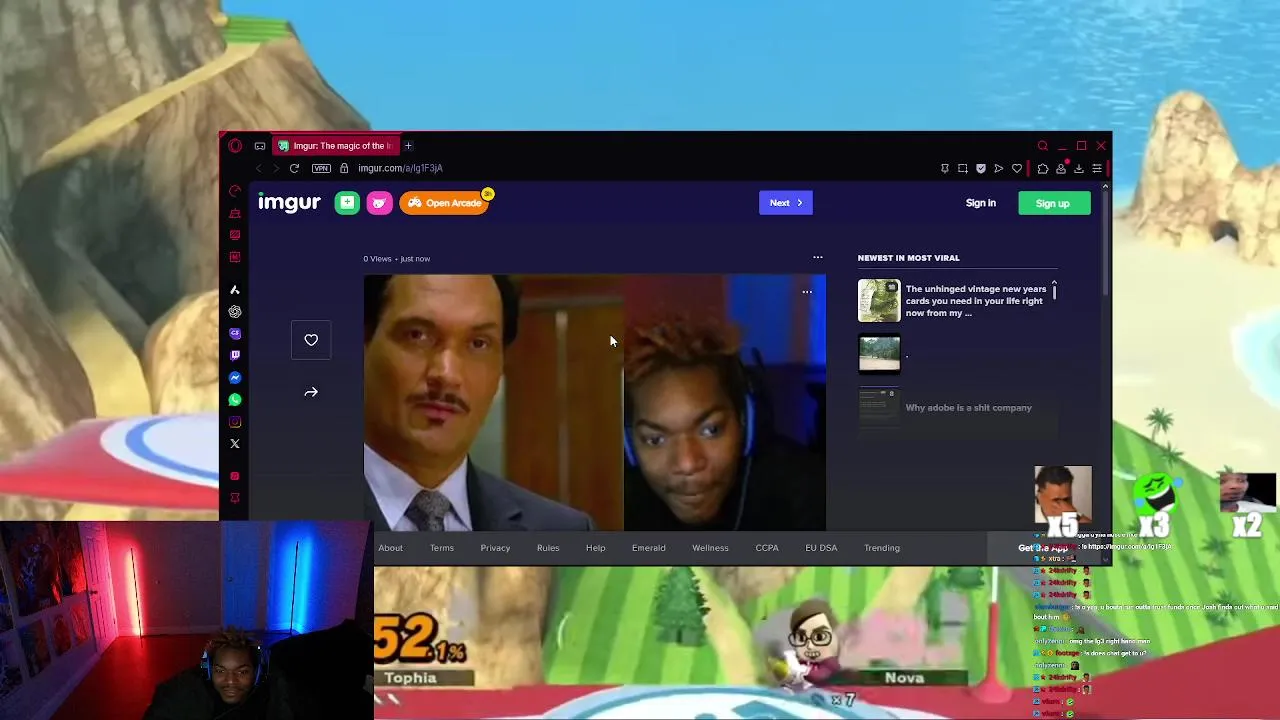Open the player send-arrow toolbar icon

point(998,168)
